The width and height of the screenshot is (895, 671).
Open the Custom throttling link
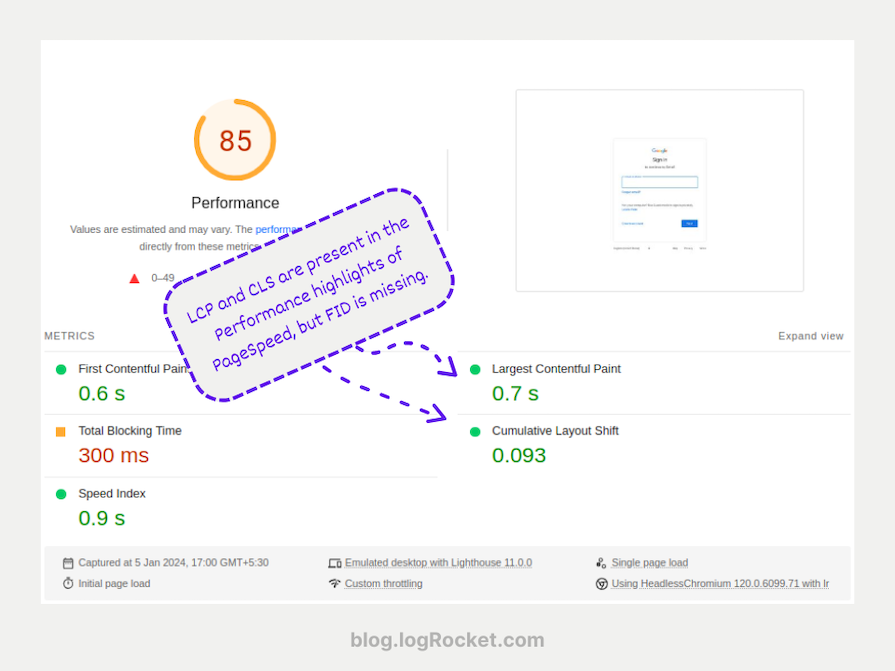[x=383, y=583]
